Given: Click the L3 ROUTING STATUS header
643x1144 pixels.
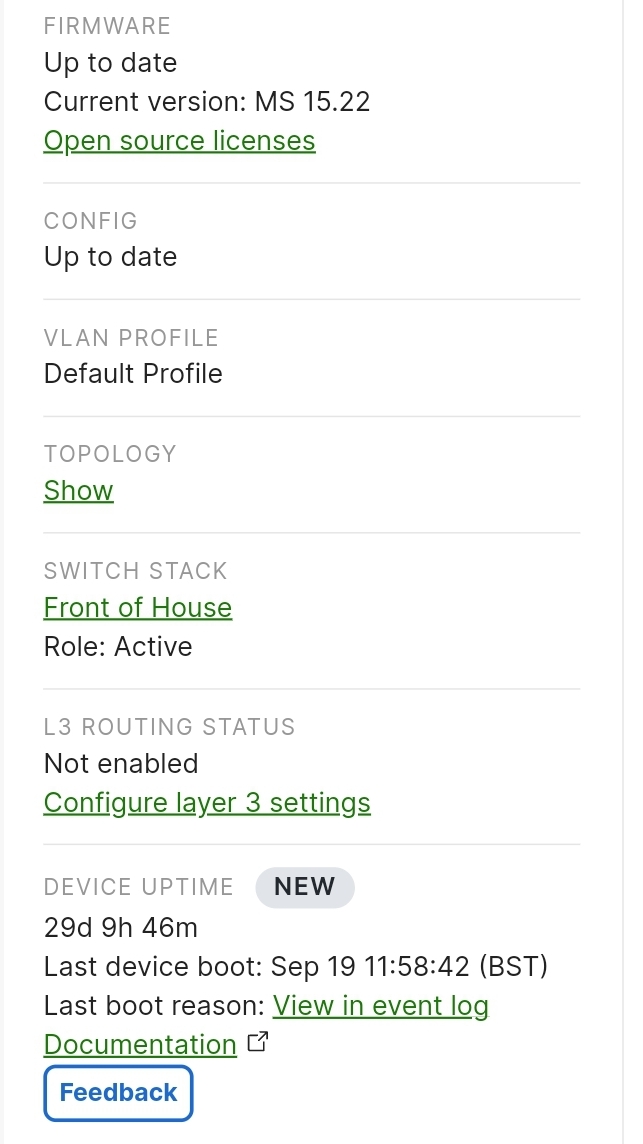Looking at the screenshot, I should tap(169, 727).
